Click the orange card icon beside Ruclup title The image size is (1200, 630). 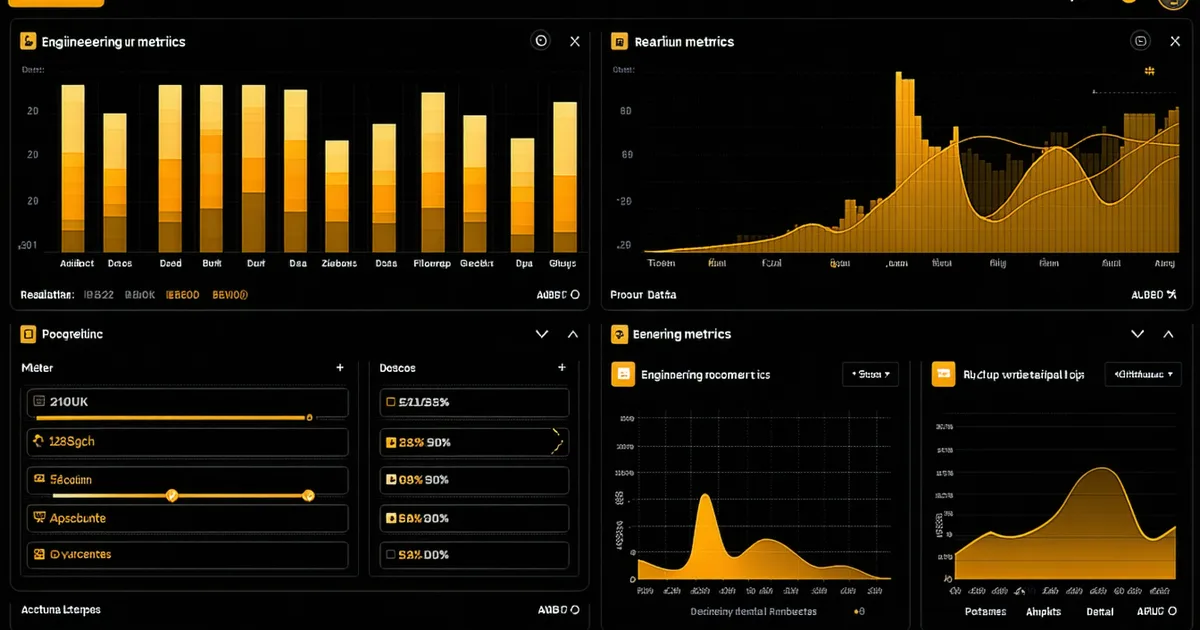pyautogui.click(x=943, y=374)
